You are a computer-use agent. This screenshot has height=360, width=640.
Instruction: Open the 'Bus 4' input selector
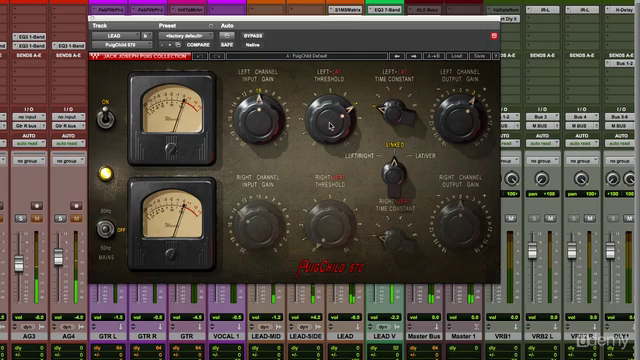581,117
